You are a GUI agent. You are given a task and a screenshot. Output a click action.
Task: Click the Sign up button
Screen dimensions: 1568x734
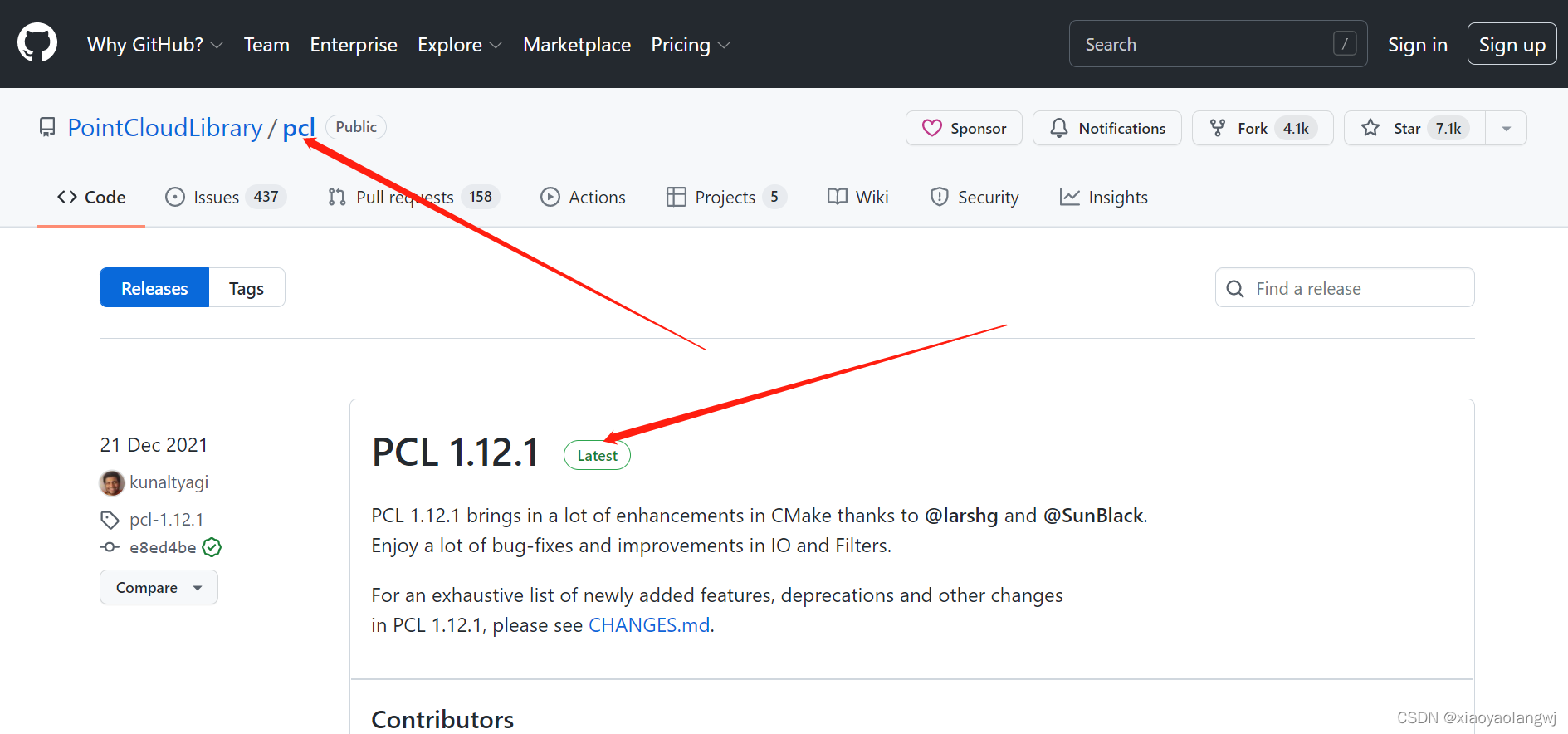point(1512,44)
